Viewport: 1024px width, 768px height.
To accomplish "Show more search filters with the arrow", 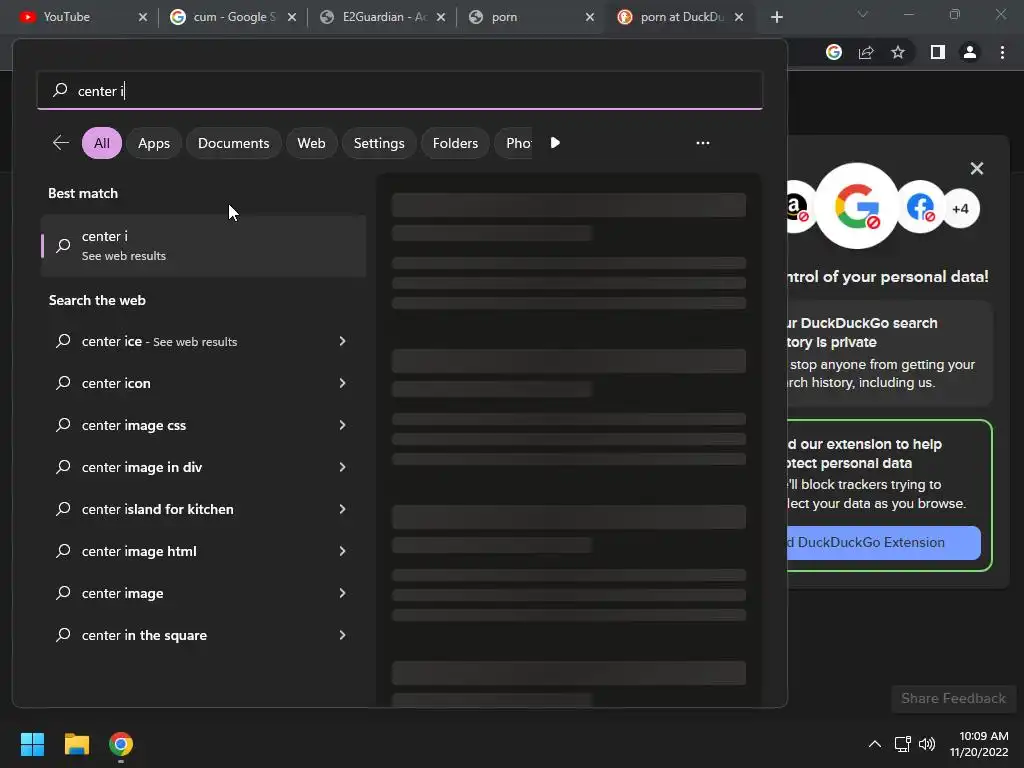I will click(x=554, y=143).
